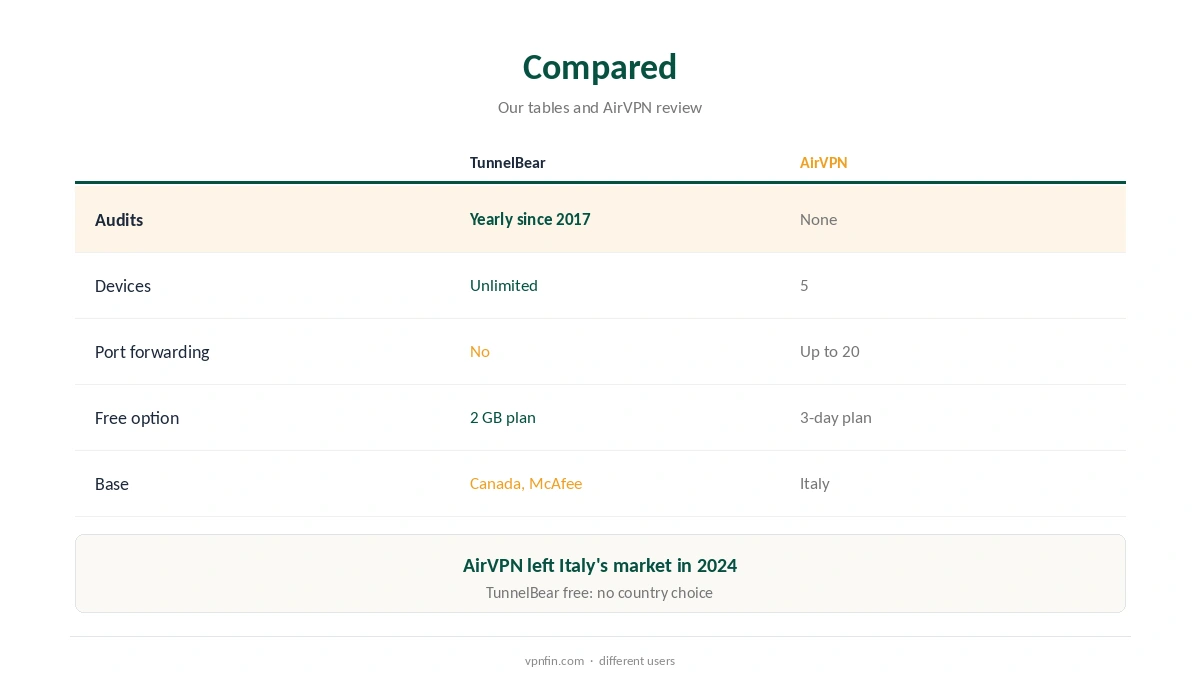Viewport: 1200px width, 680px height.
Task: Open the vpnfin.com footer link
Action: pos(554,661)
